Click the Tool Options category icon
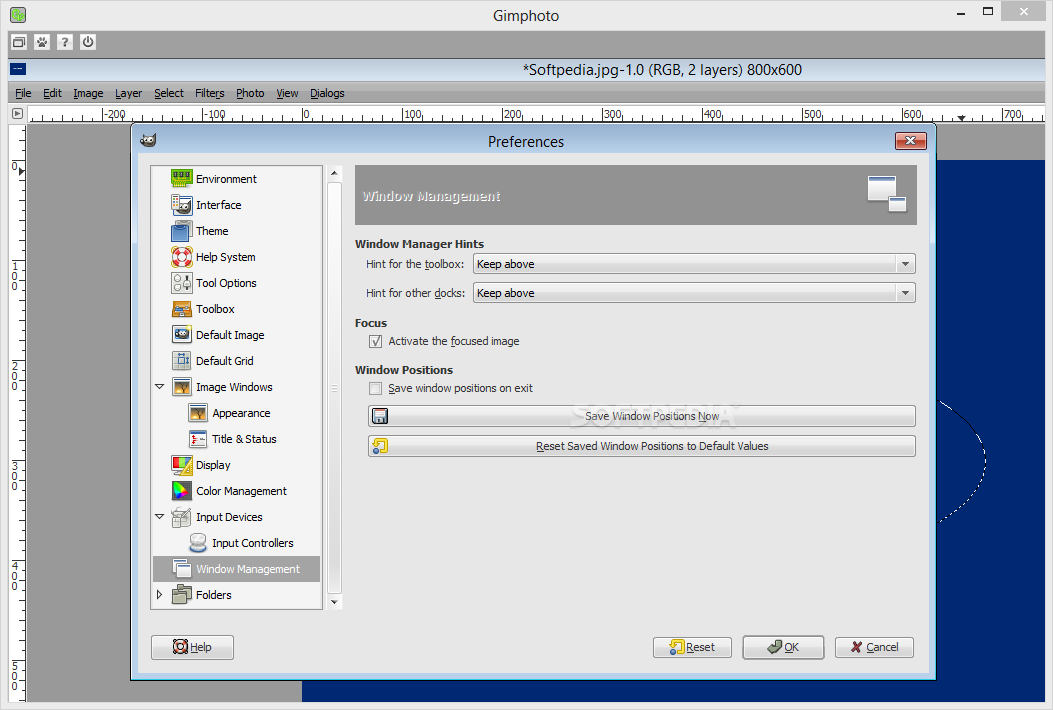The height and width of the screenshot is (710, 1053). (x=182, y=283)
